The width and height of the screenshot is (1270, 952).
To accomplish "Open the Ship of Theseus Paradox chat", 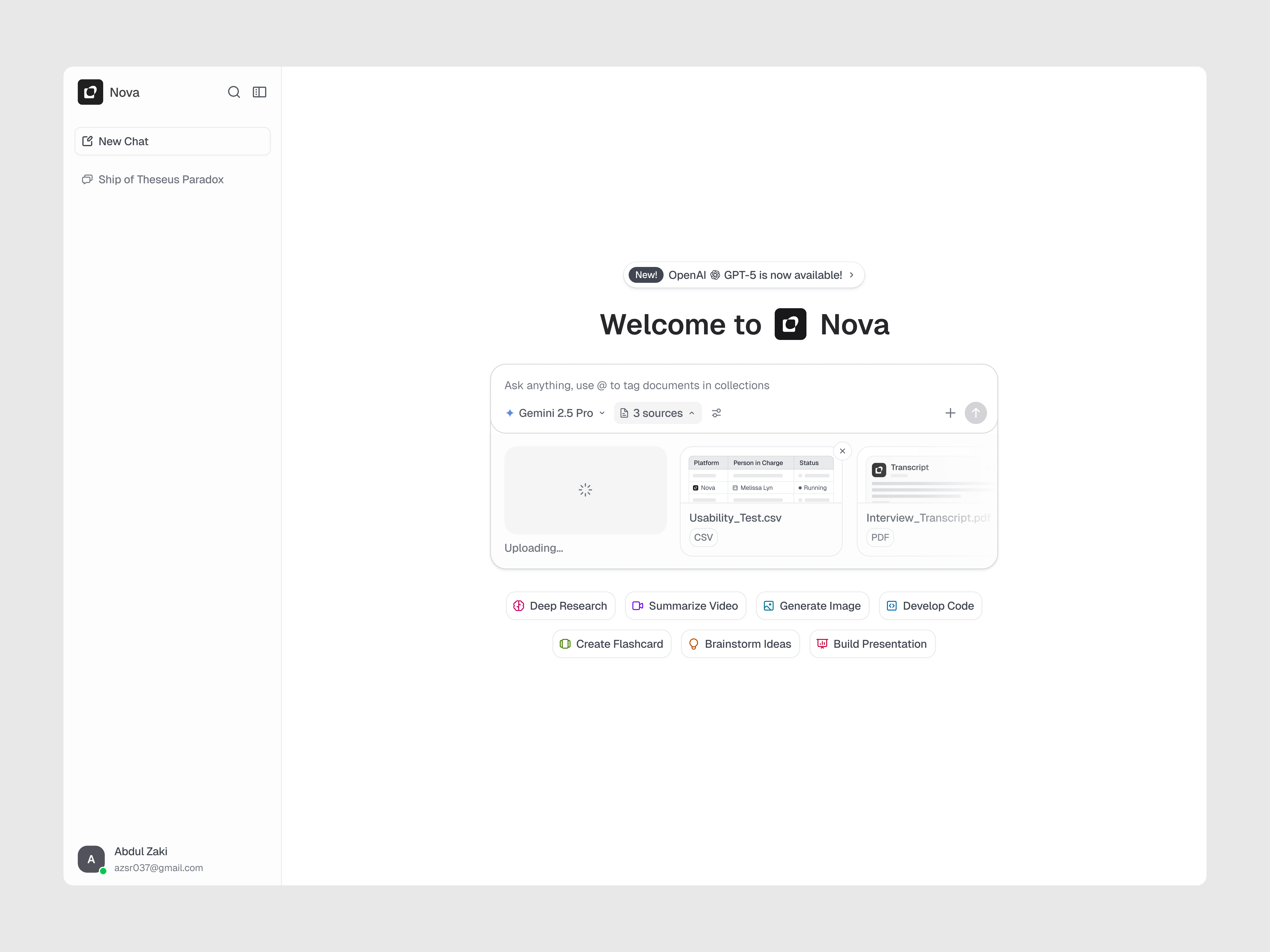I will [161, 180].
